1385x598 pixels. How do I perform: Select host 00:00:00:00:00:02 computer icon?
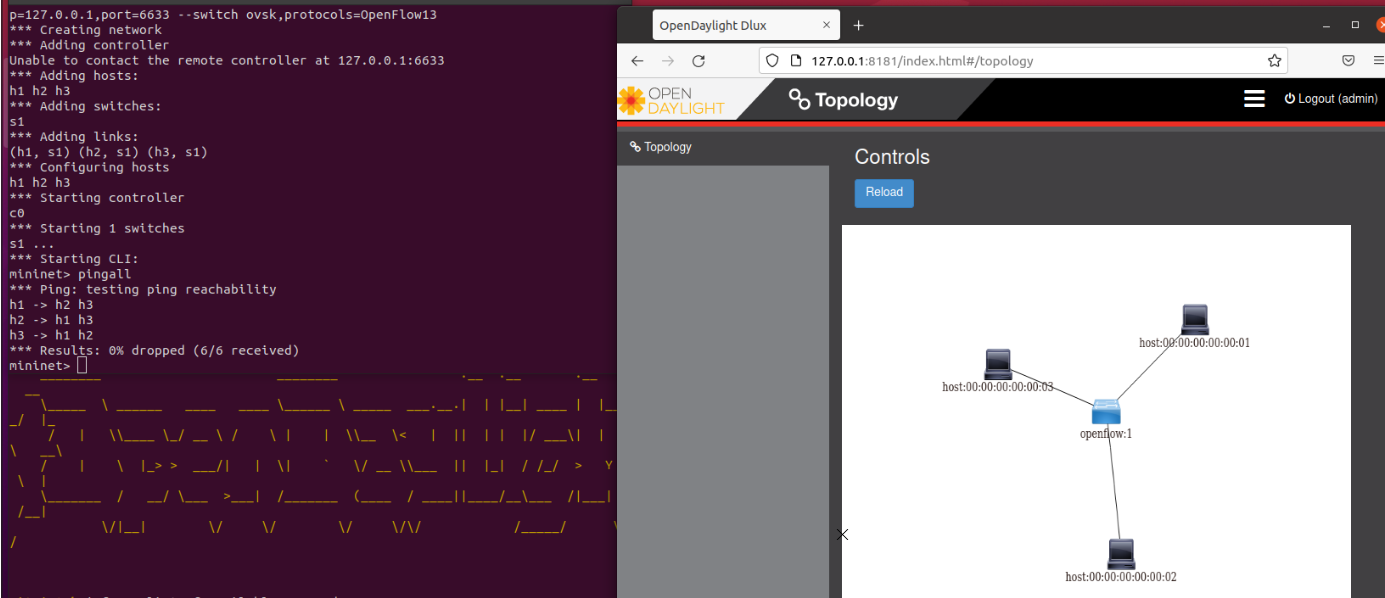pyautogui.click(x=1121, y=554)
